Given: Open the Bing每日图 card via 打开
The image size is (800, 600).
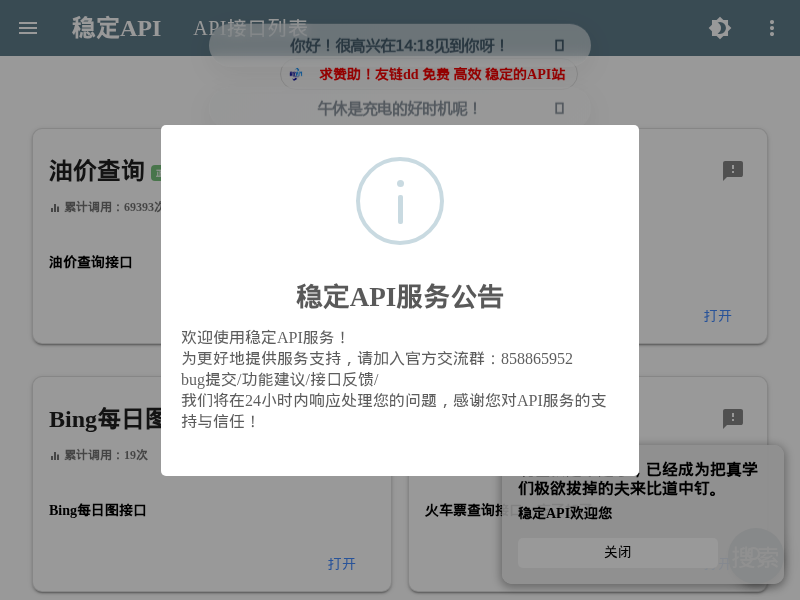Looking at the screenshot, I should coord(341,564).
